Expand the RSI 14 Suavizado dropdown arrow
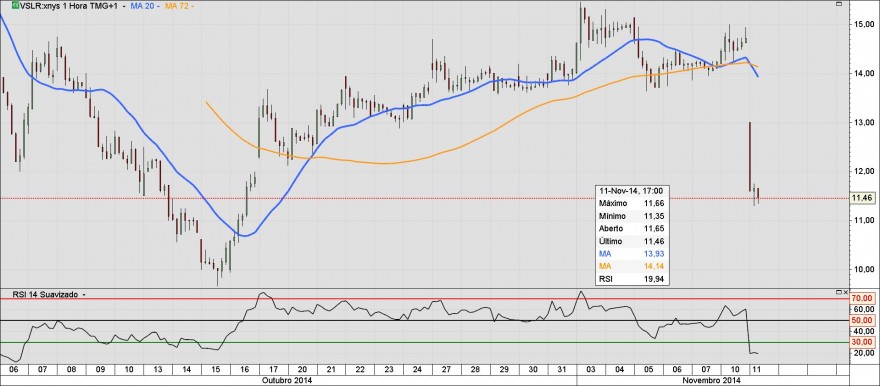This screenshot has height=386, width=880. point(84,293)
